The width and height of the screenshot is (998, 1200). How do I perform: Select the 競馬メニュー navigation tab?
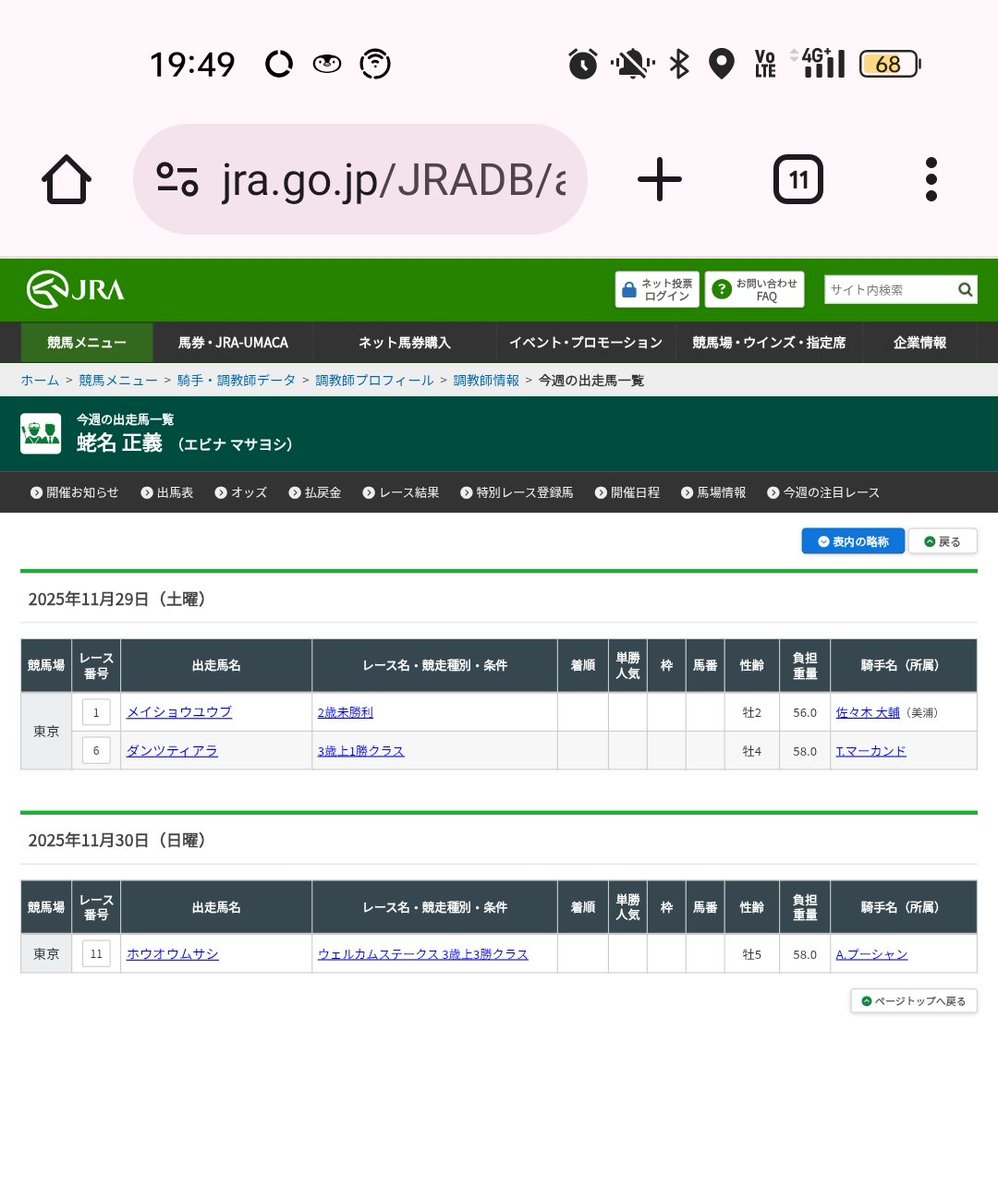[86, 342]
